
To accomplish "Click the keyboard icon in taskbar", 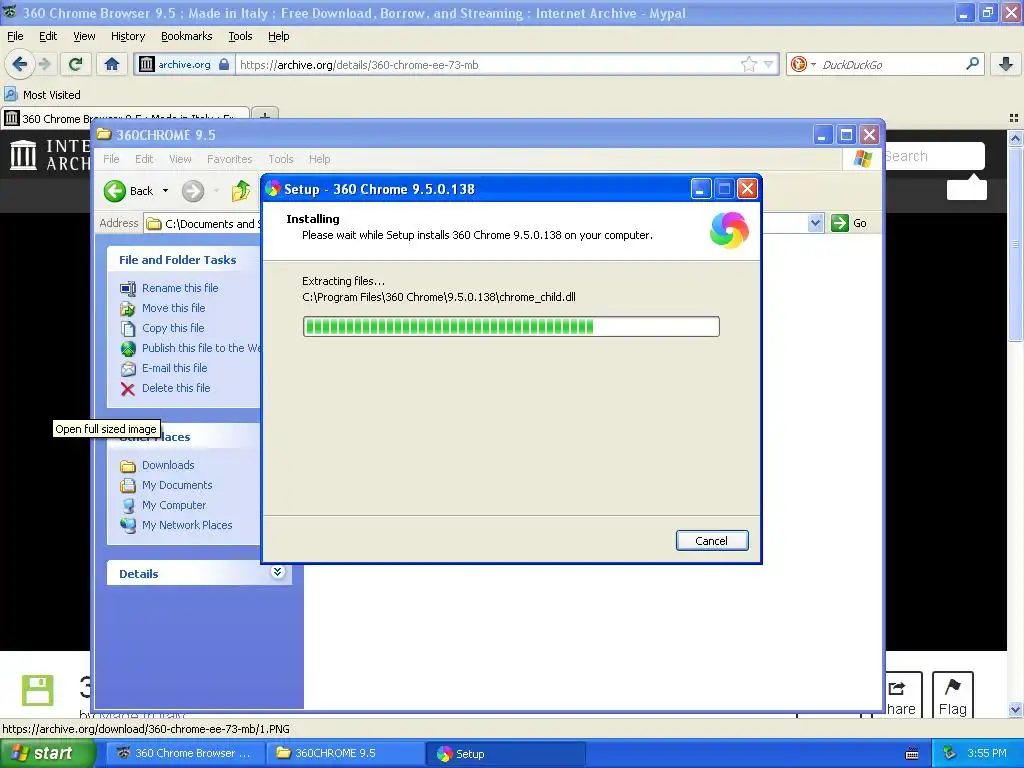I will [x=912, y=754].
